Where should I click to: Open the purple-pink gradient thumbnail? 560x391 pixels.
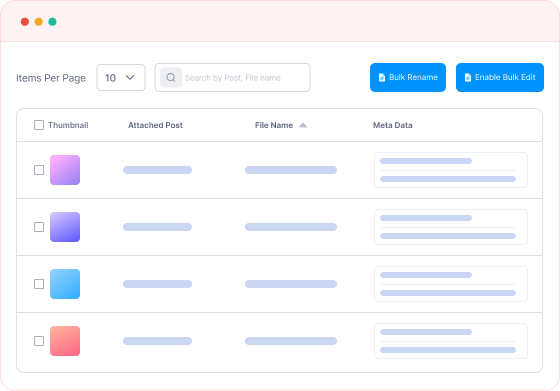(x=65, y=170)
